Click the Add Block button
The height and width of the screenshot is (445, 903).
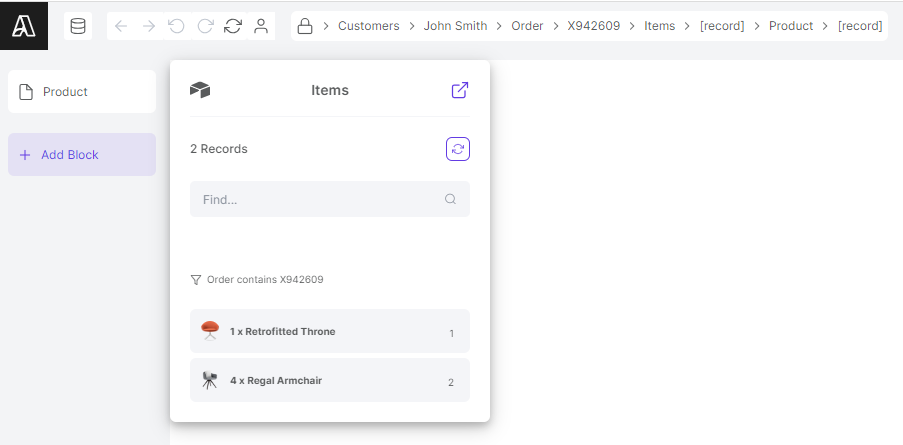tap(82, 155)
